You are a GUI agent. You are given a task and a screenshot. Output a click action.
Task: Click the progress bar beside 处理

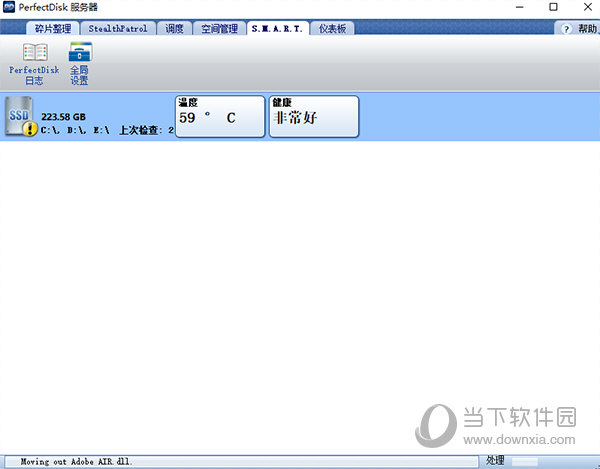pos(525,462)
